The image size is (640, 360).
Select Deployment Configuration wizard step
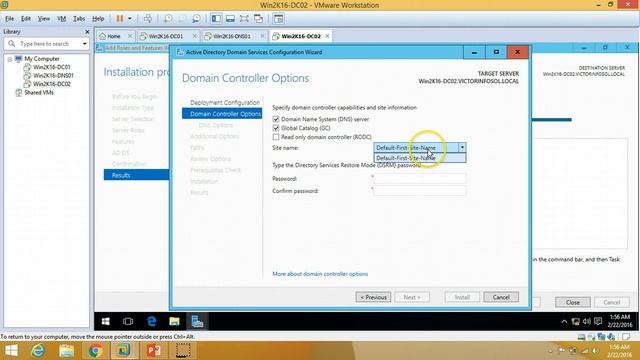(225, 102)
